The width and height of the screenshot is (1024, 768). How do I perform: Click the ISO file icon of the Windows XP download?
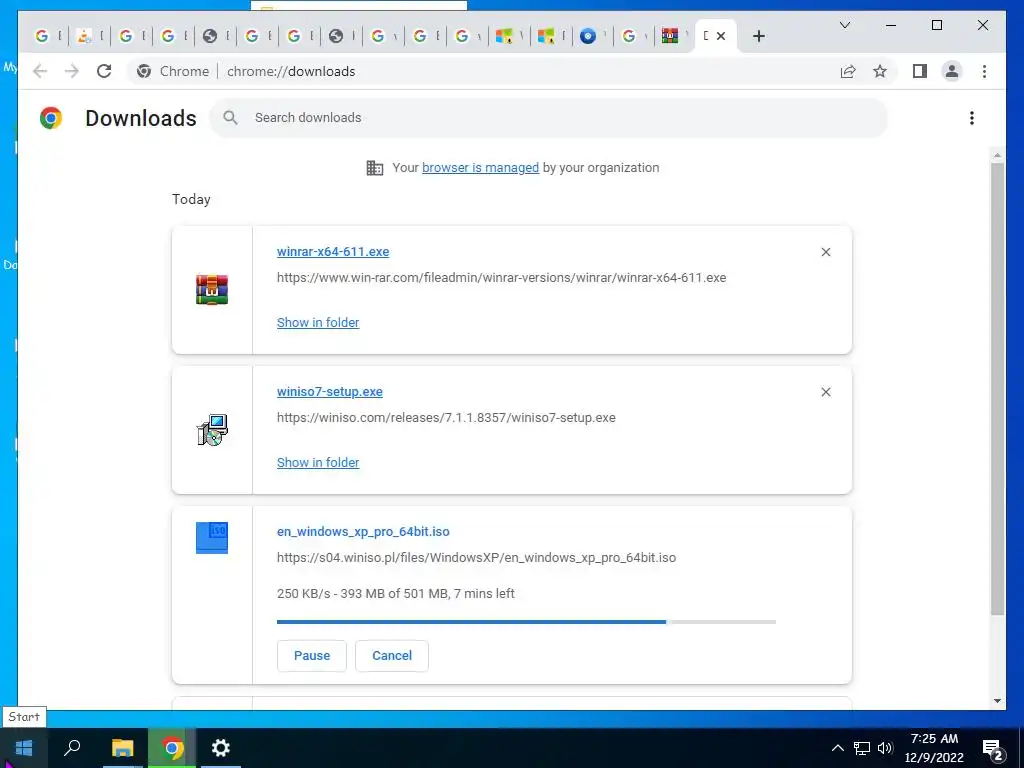point(212,537)
